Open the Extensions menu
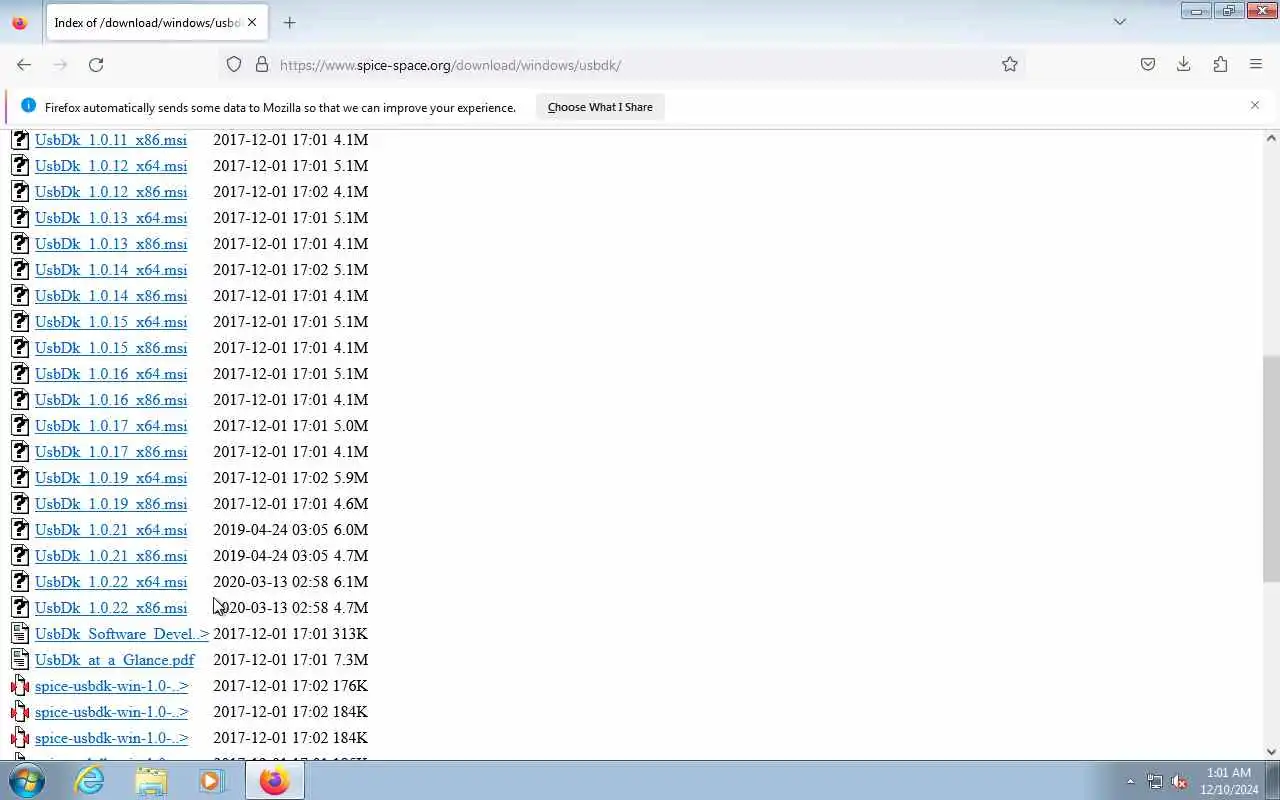Screen dimensions: 1280x800 pos(1220,64)
